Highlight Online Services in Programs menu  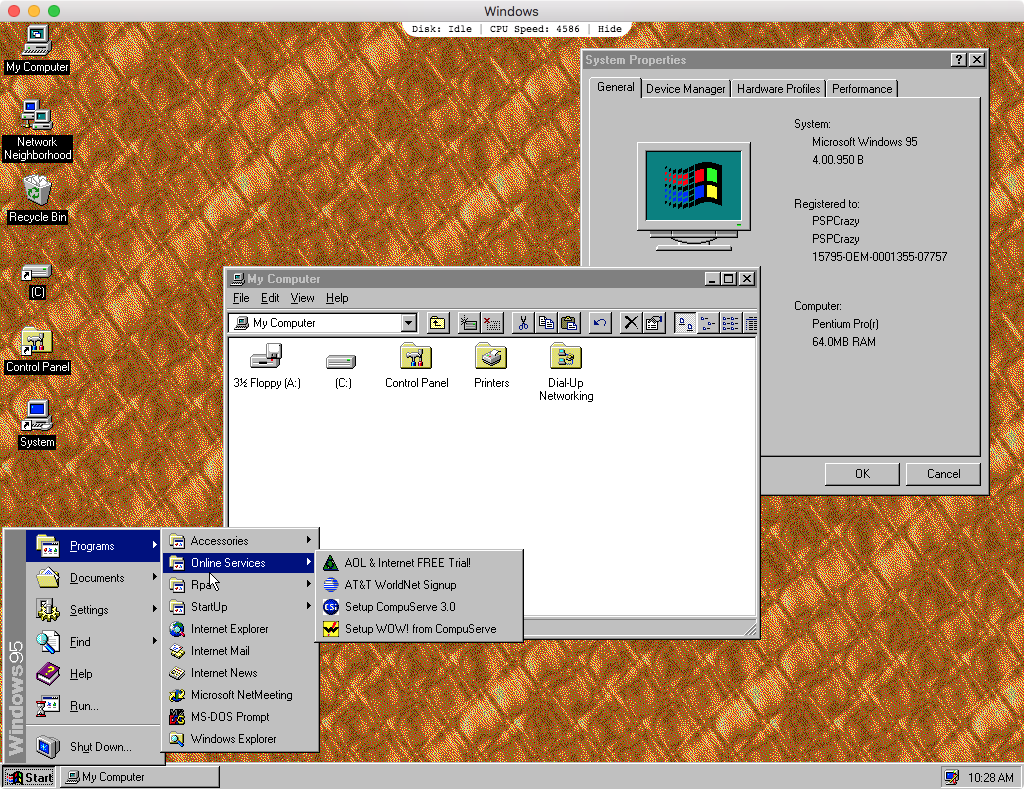point(240,563)
